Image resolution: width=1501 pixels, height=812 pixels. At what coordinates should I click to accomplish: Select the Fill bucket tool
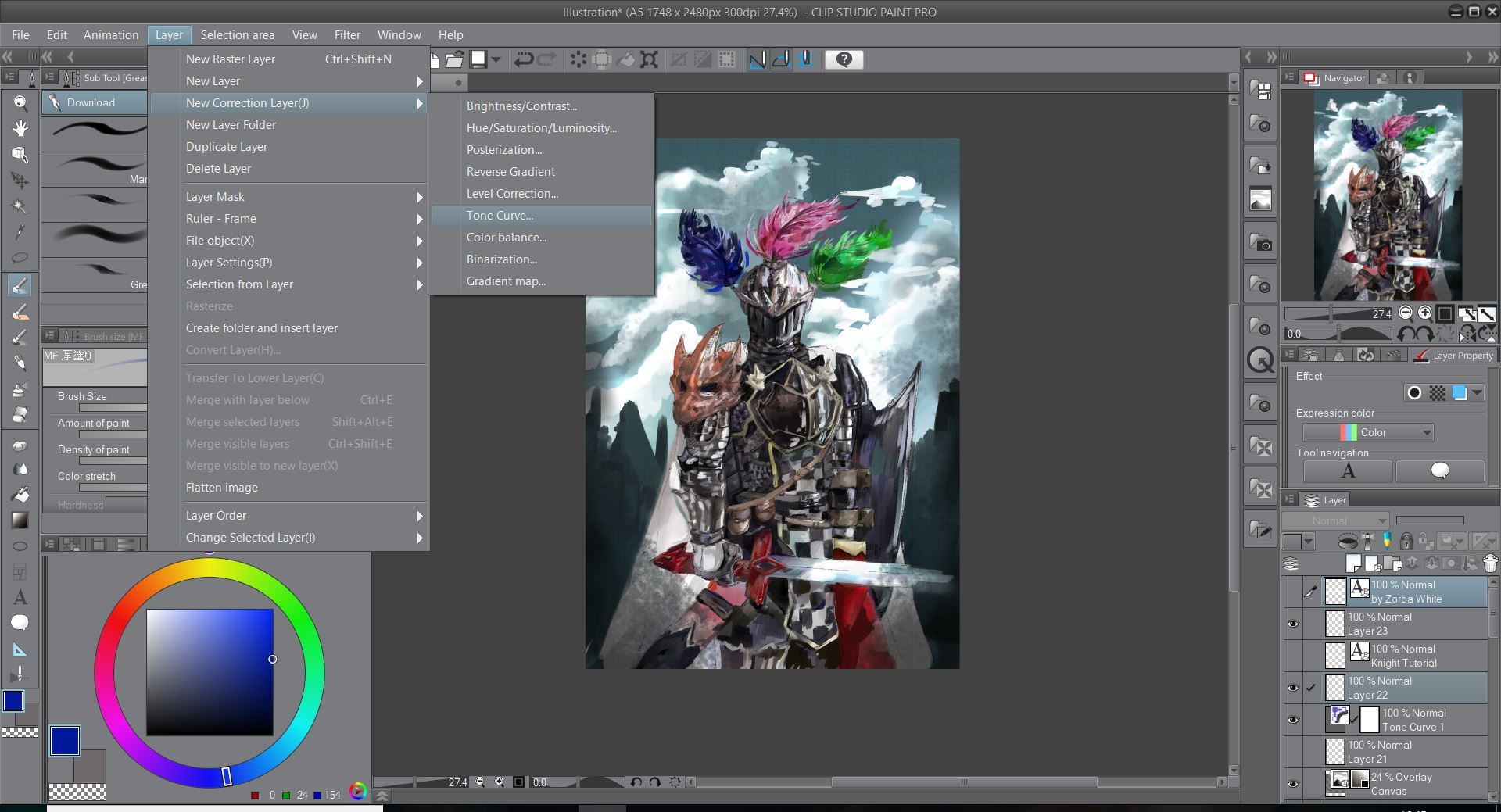(x=20, y=494)
